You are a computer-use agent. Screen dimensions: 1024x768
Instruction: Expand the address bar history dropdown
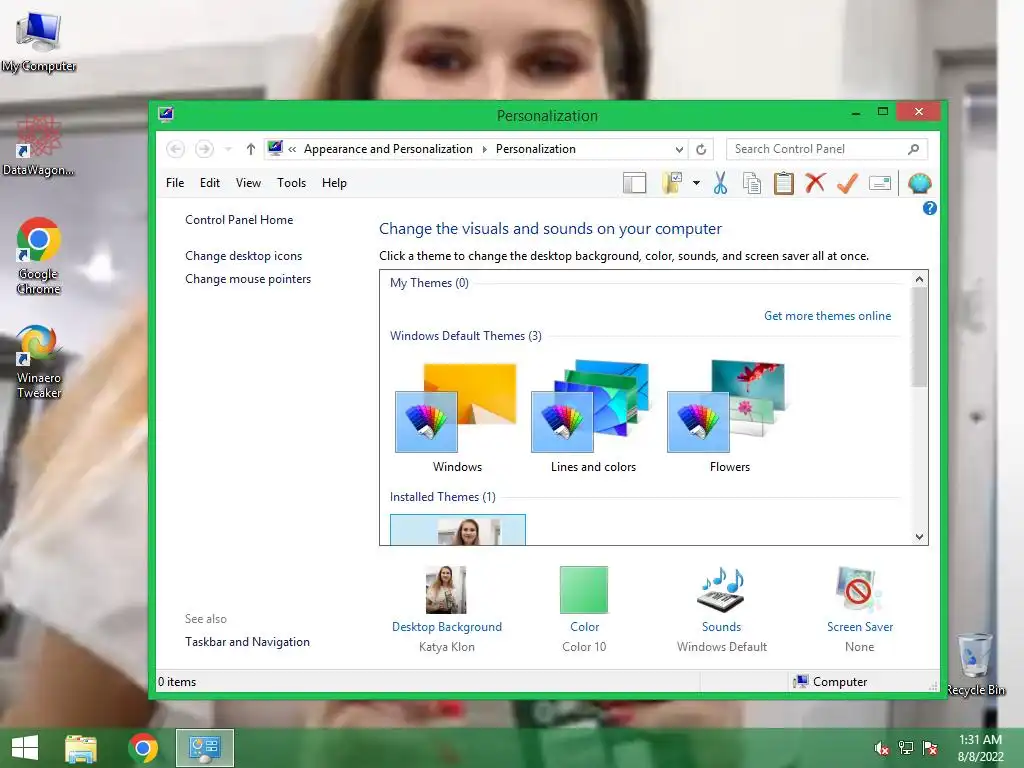click(679, 150)
